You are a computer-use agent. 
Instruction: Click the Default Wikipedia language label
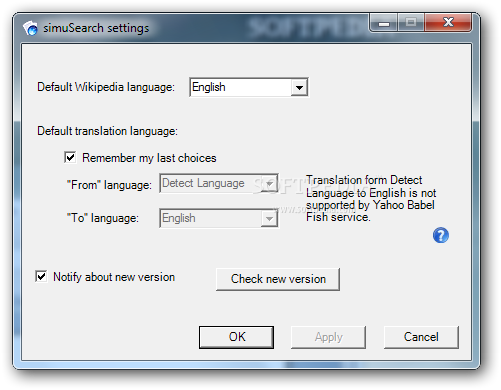106,87
